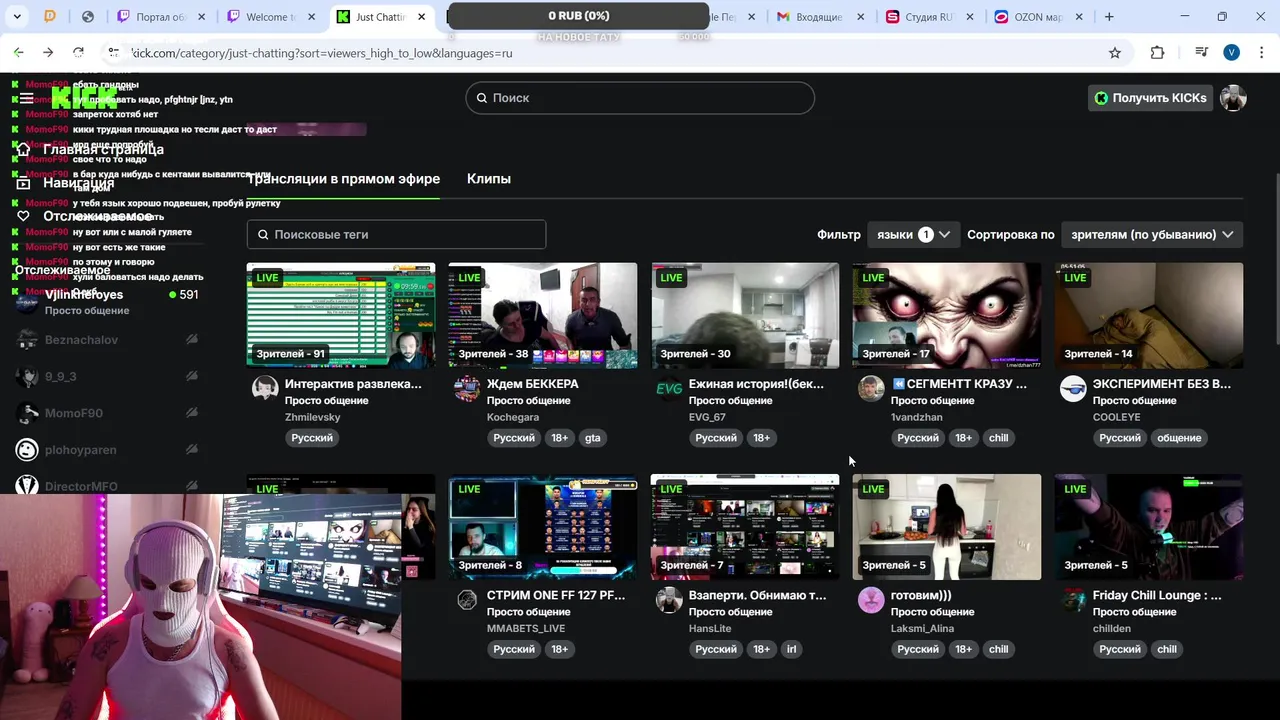Open the Ежиная история stream thumbnail
This screenshot has height=720, width=1280.
click(x=745, y=316)
